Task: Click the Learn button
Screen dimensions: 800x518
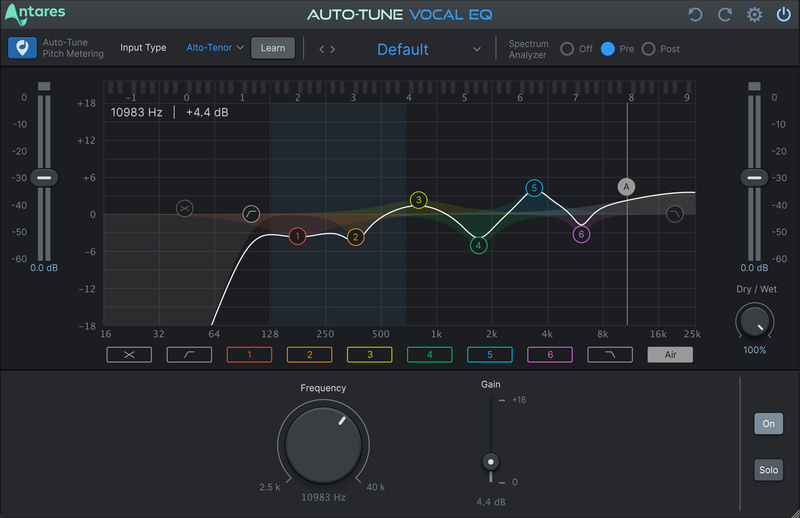Action: (272, 48)
